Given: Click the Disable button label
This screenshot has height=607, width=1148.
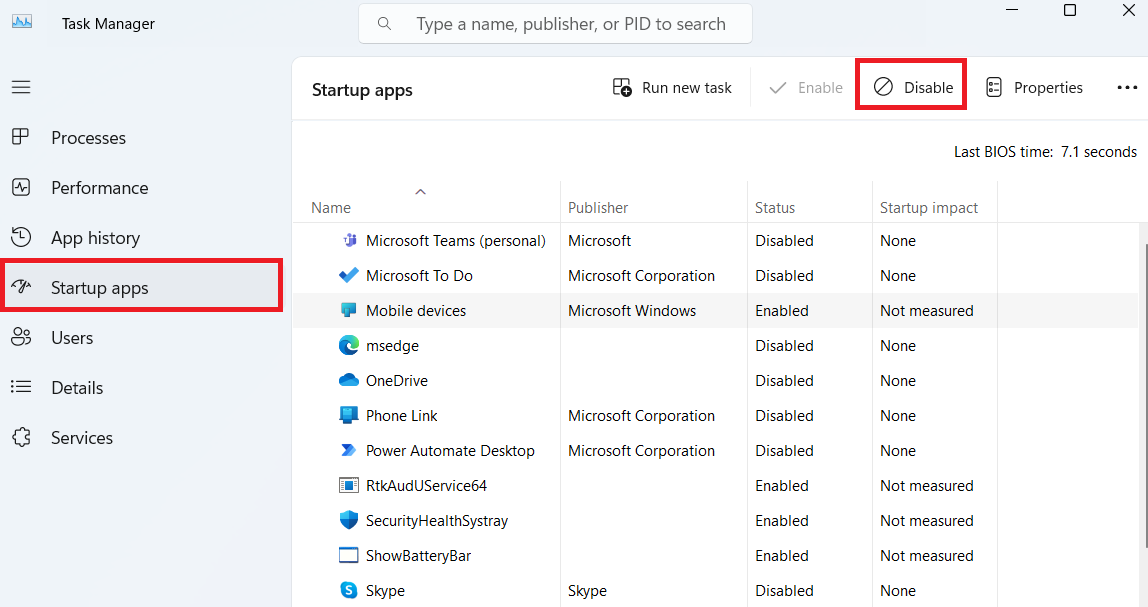Looking at the screenshot, I should pyautogui.click(x=928, y=88).
